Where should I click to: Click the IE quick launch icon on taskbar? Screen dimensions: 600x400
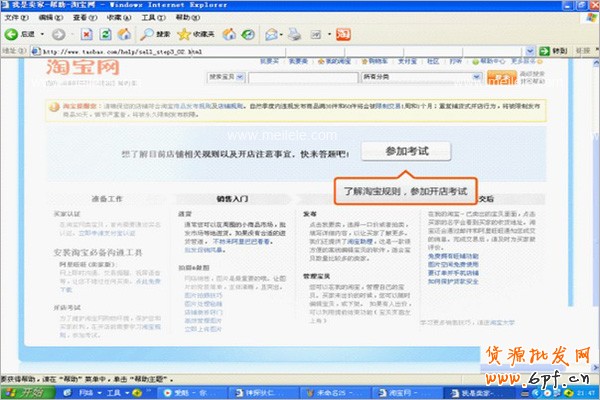[67, 393]
